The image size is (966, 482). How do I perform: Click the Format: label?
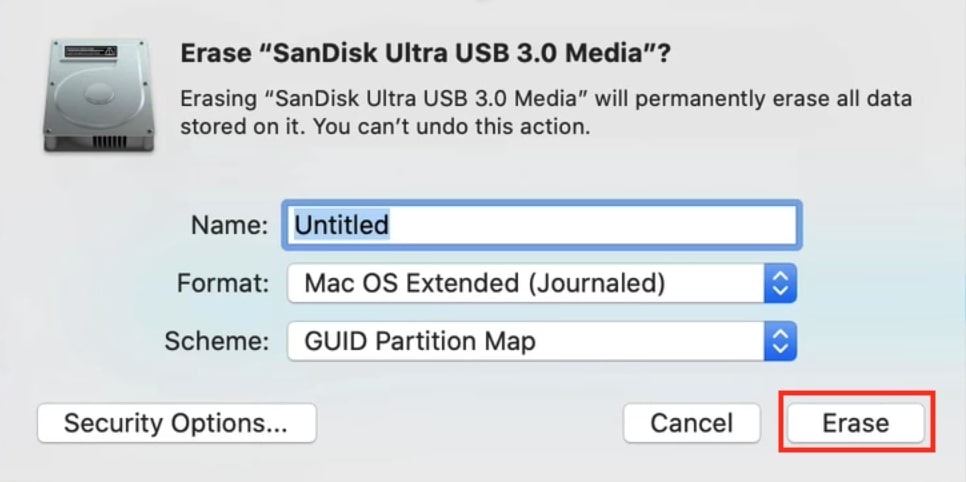click(x=223, y=284)
